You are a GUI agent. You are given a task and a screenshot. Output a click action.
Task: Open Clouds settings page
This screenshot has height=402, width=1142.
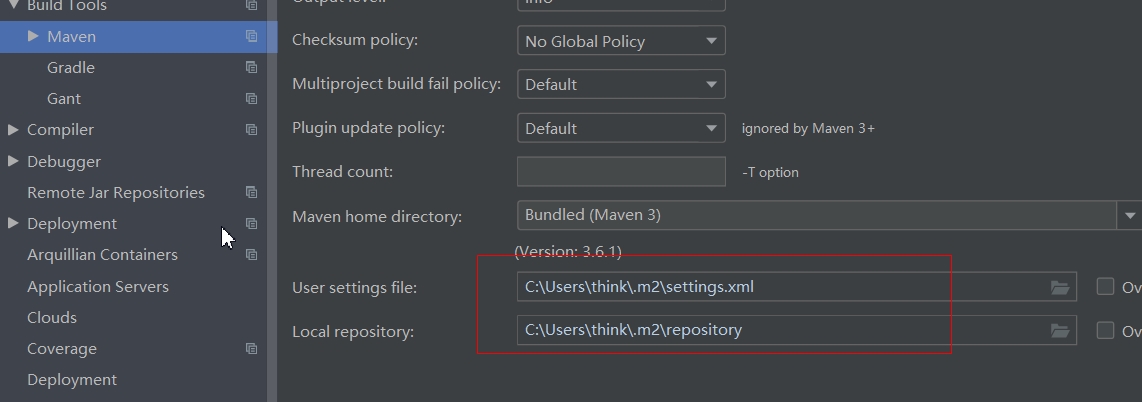52,318
